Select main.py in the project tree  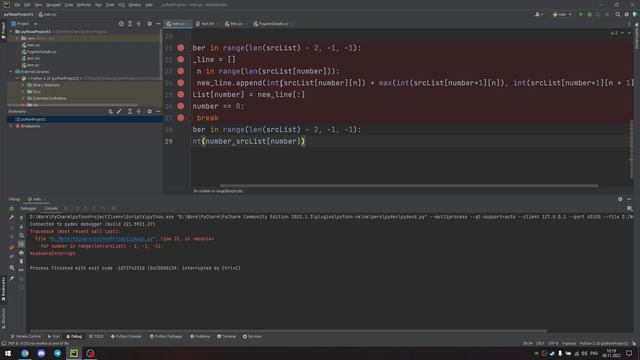tap(31, 45)
